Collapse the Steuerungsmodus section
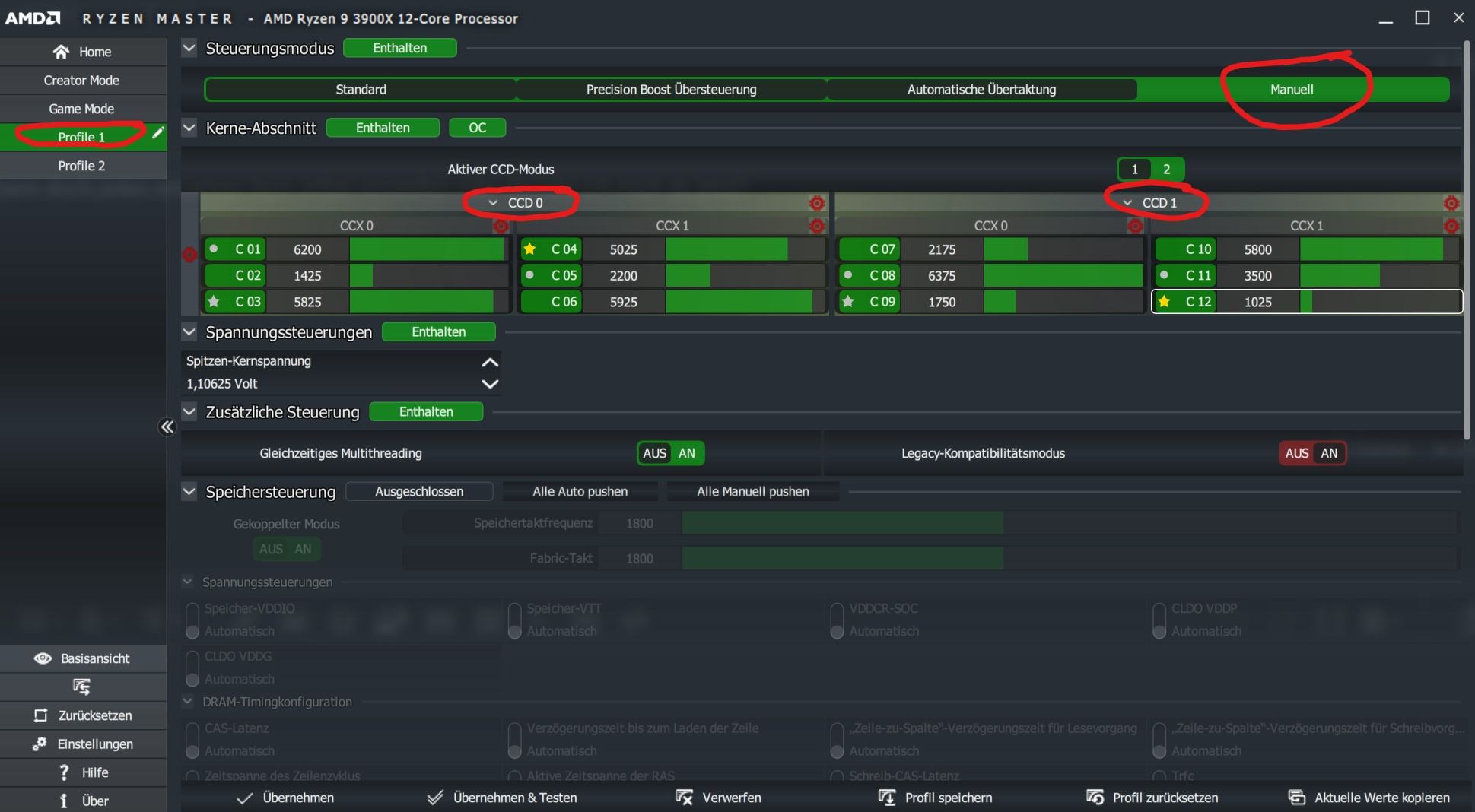This screenshot has width=1475, height=812. pos(189,48)
